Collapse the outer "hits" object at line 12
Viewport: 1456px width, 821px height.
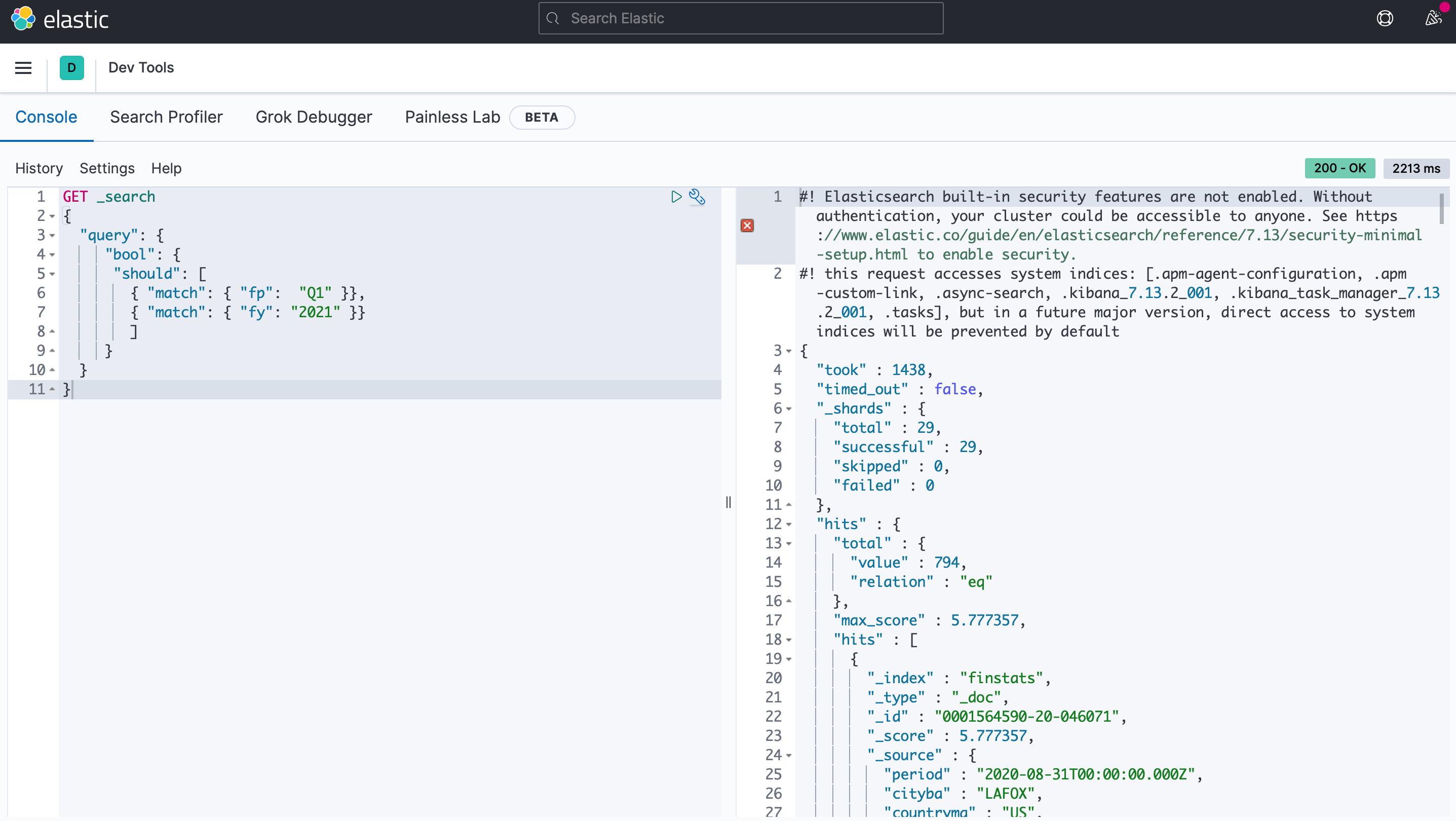788,525
